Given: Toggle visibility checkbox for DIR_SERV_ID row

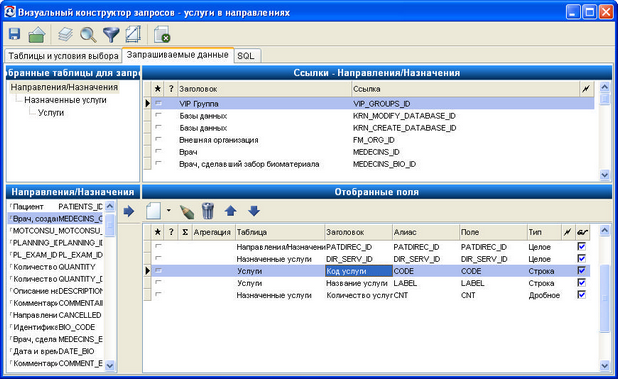Looking at the screenshot, I should (x=581, y=258).
